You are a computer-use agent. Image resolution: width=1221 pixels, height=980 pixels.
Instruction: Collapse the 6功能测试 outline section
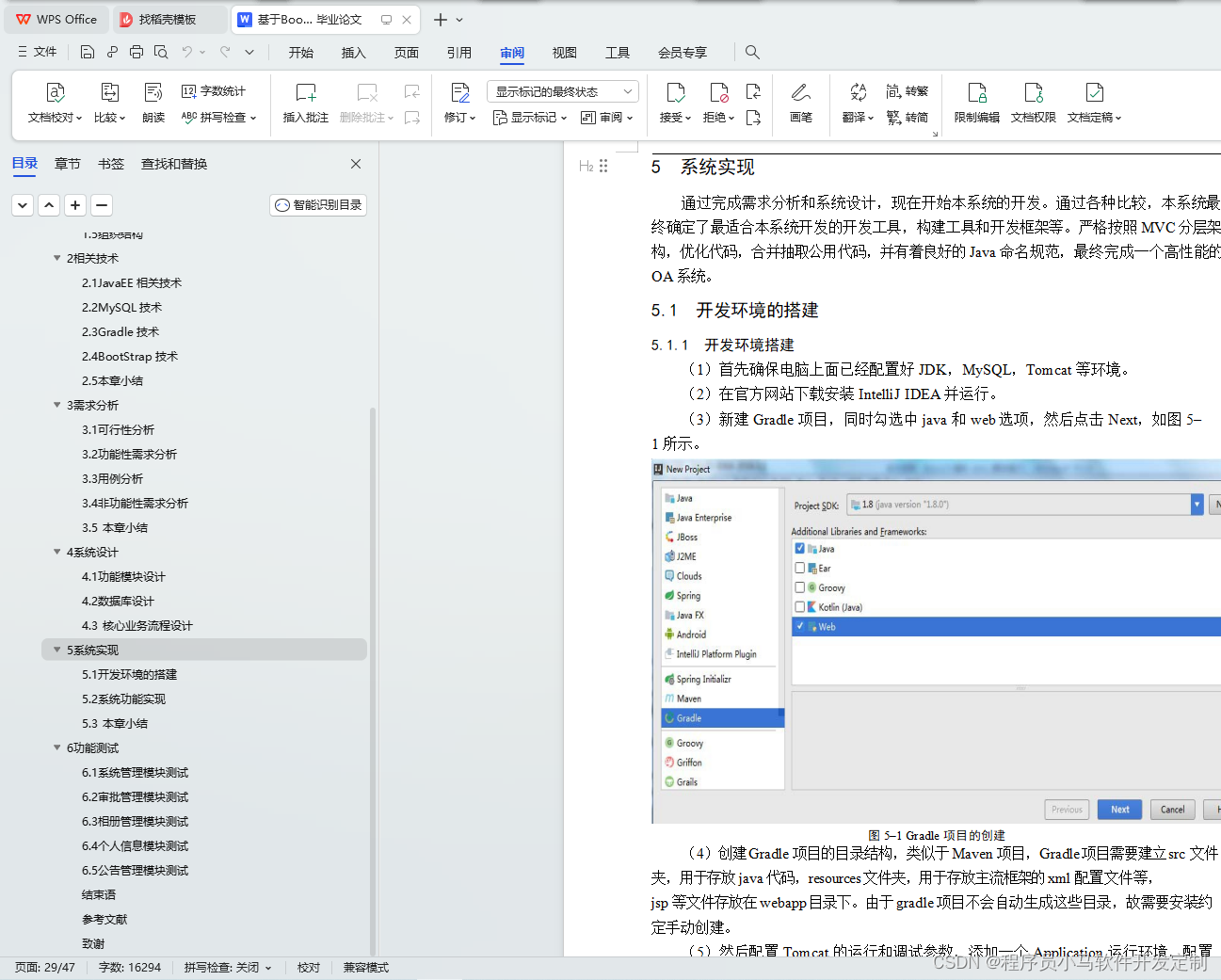click(57, 747)
